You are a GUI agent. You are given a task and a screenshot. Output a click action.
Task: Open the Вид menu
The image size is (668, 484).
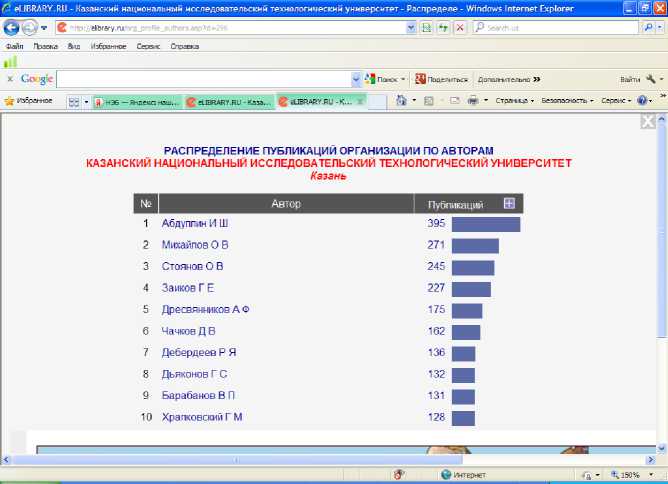point(74,46)
